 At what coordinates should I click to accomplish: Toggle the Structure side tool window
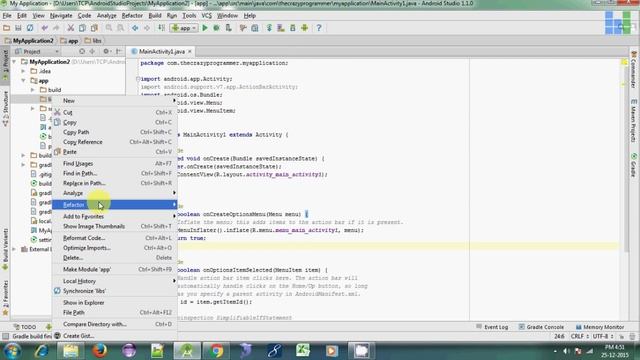[5, 109]
